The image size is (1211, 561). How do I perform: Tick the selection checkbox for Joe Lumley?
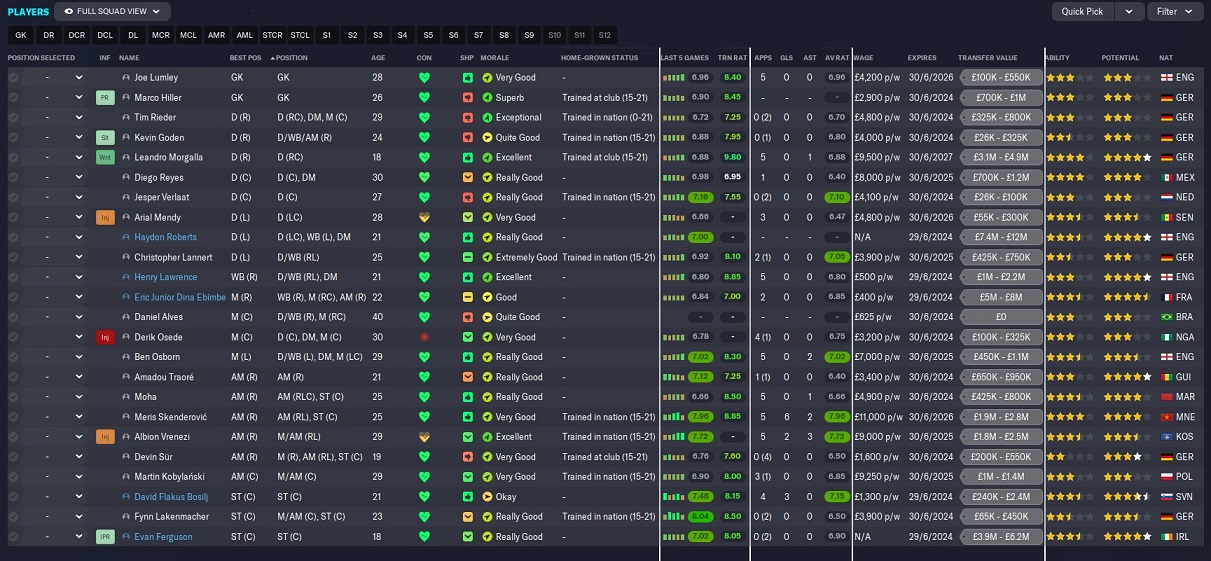[14, 77]
